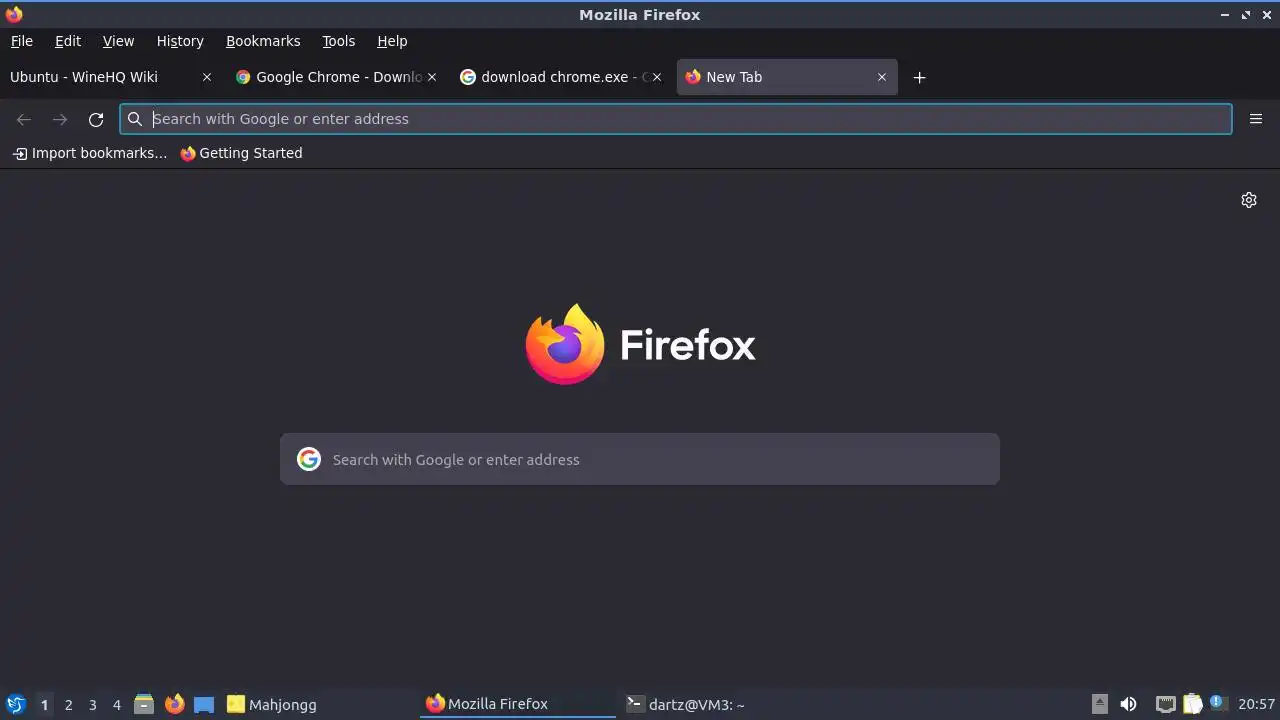Click Import bookmarks in bookmarks toolbar
Screen dimensions: 1280x720
tap(90, 153)
